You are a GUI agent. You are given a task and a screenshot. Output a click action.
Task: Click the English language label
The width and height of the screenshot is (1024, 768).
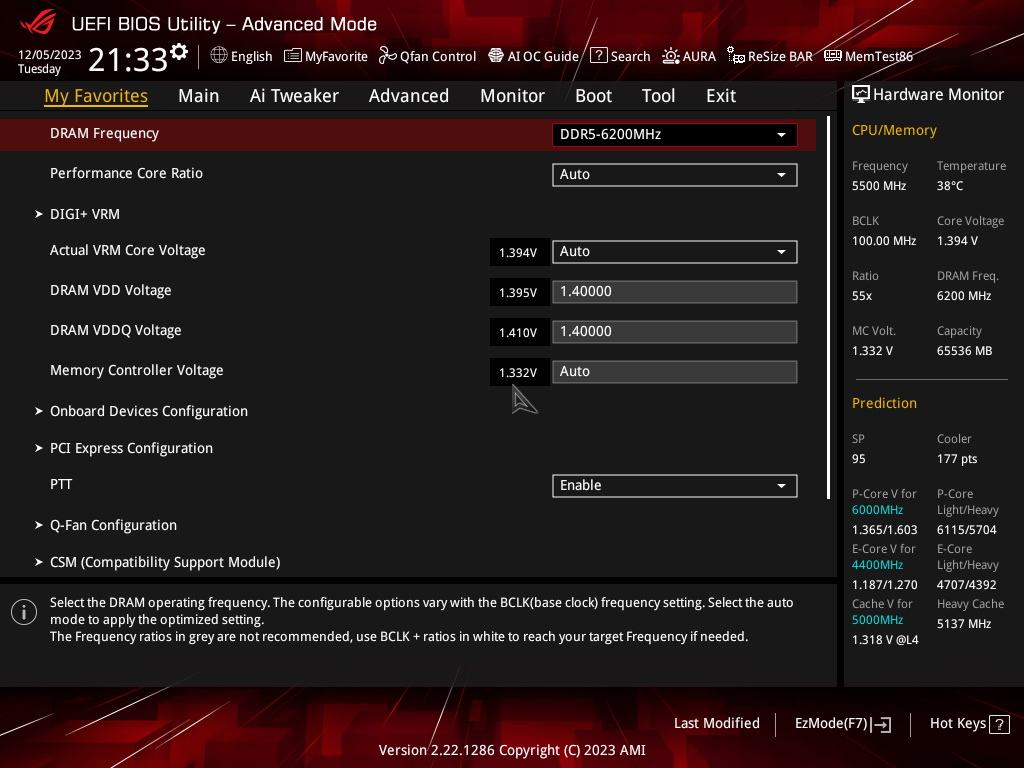(x=251, y=56)
